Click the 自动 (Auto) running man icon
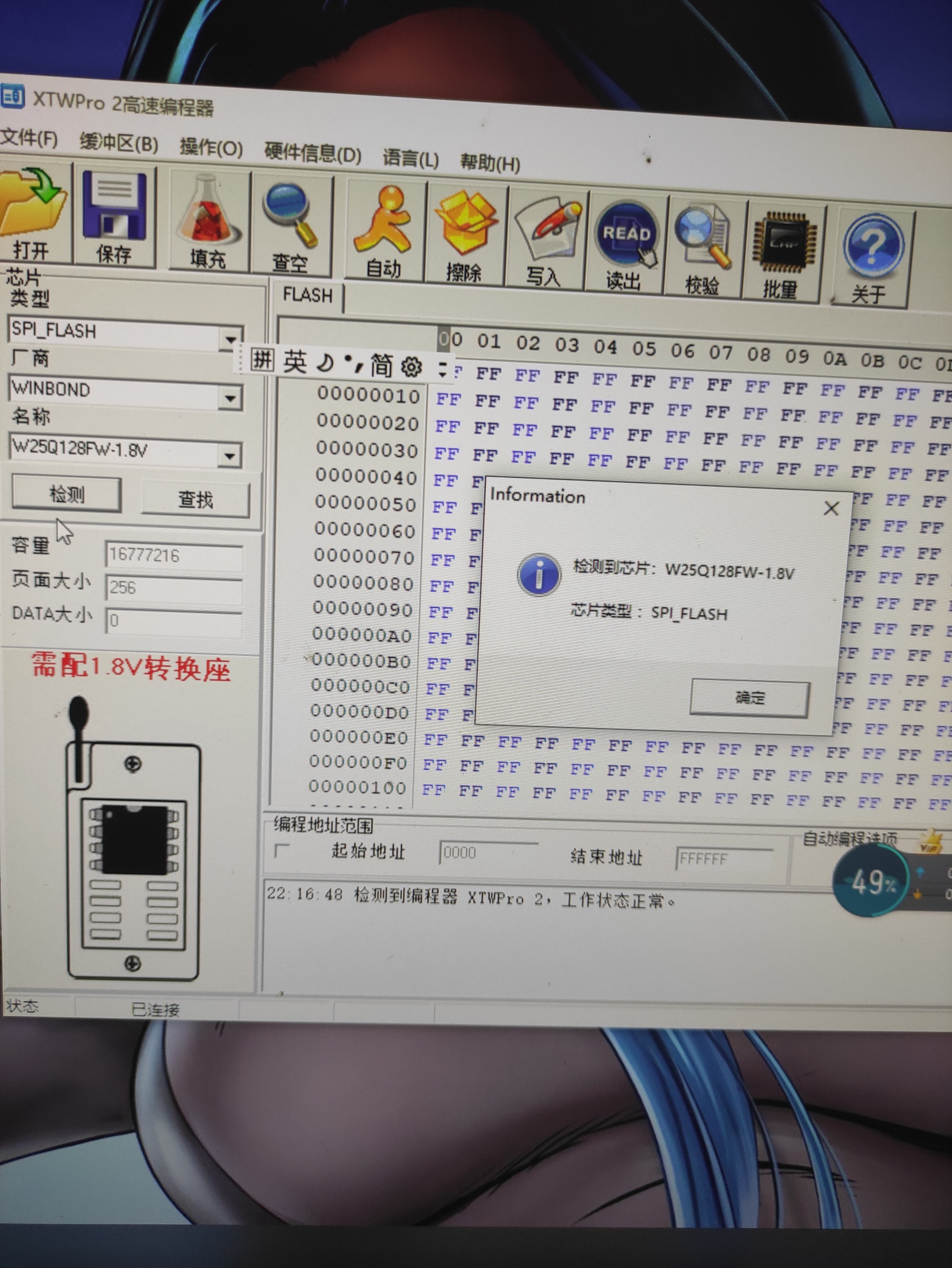 pos(385,230)
